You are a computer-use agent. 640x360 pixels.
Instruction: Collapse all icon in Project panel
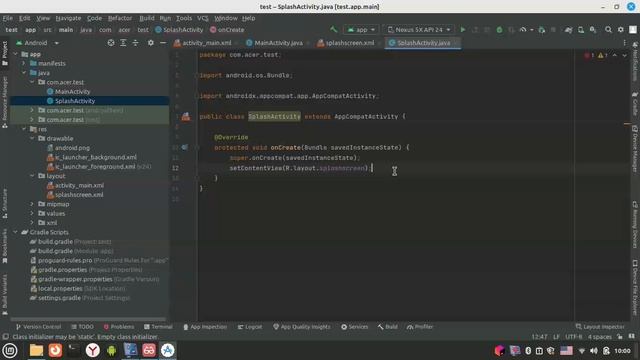click(x=135, y=42)
